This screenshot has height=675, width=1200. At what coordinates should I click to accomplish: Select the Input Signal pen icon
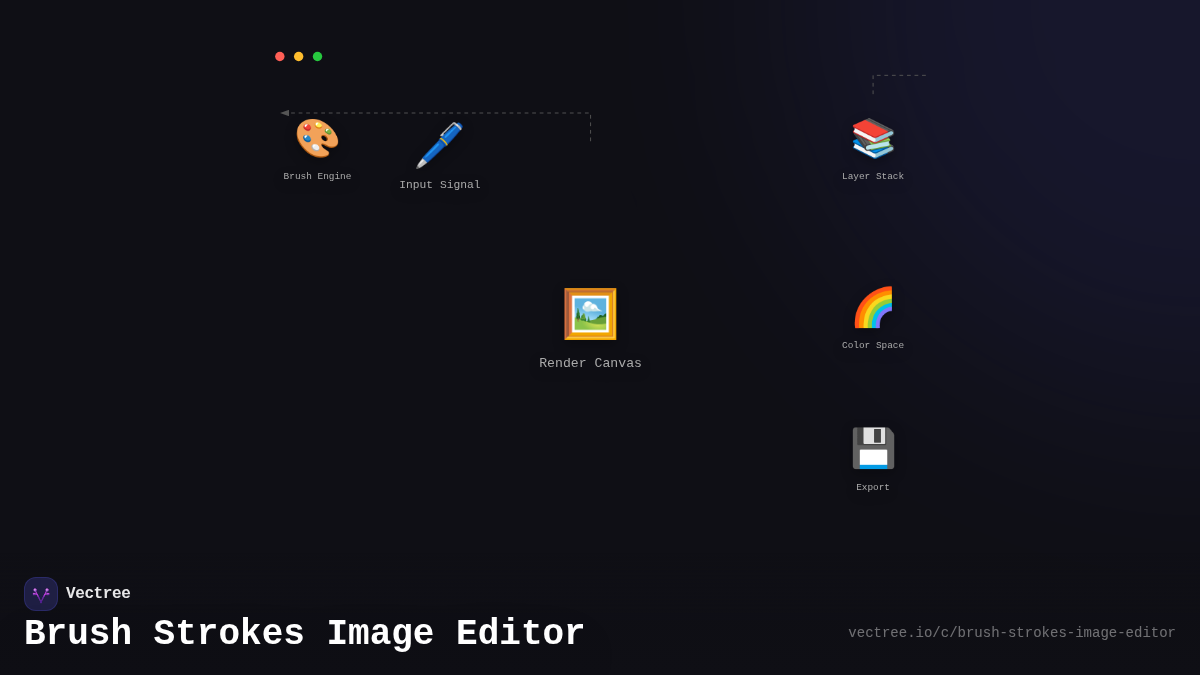point(440,145)
